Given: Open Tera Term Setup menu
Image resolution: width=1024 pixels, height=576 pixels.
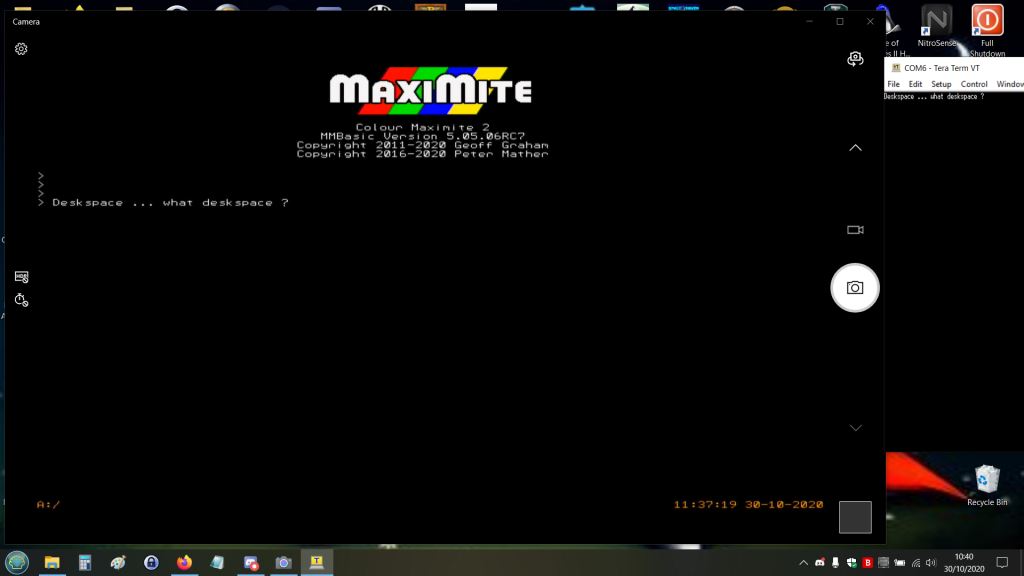Looking at the screenshot, I should click(x=941, y=84).
